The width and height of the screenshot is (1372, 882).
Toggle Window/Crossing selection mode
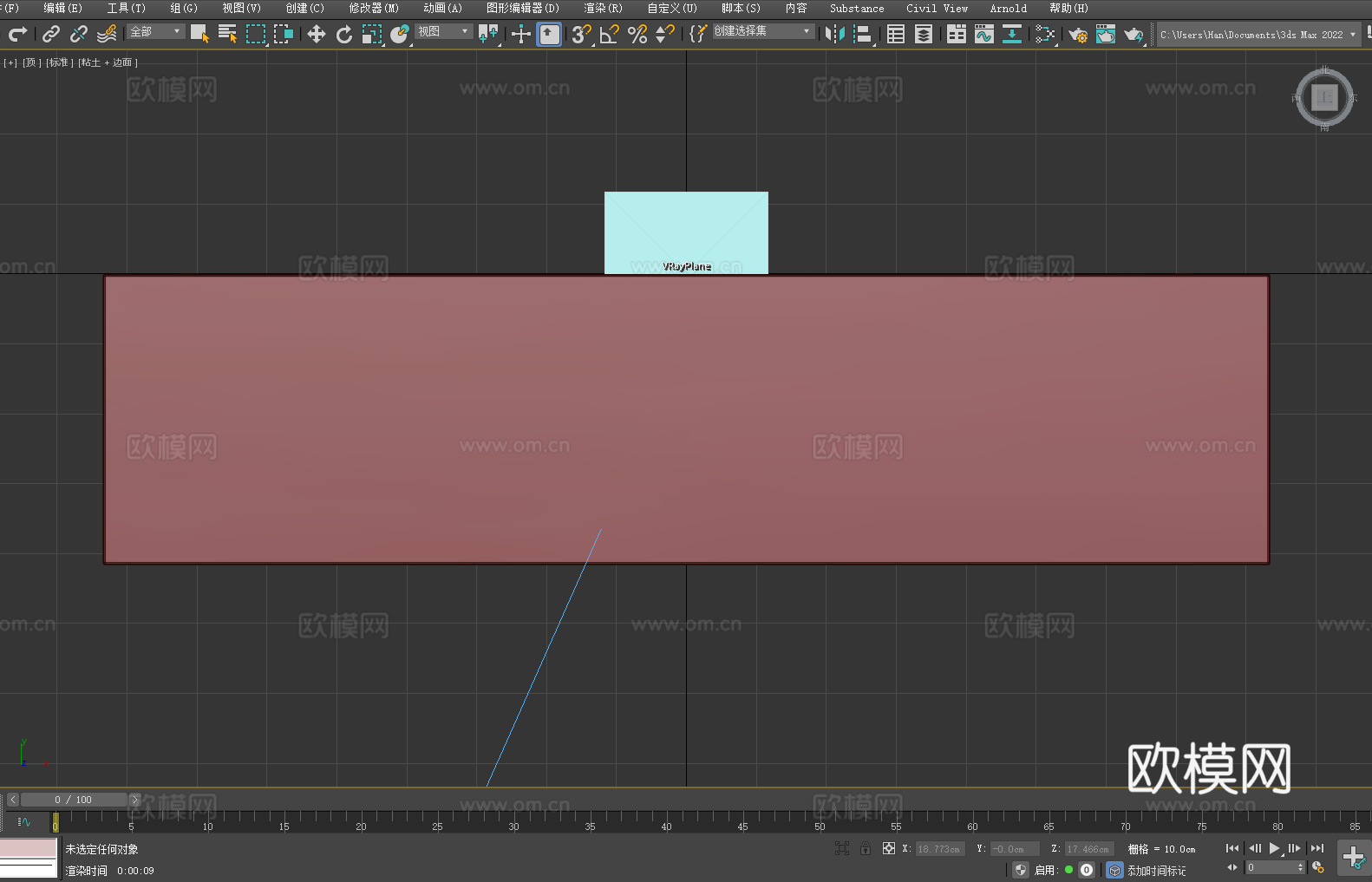pyautogui.click(x=284, y=34)
